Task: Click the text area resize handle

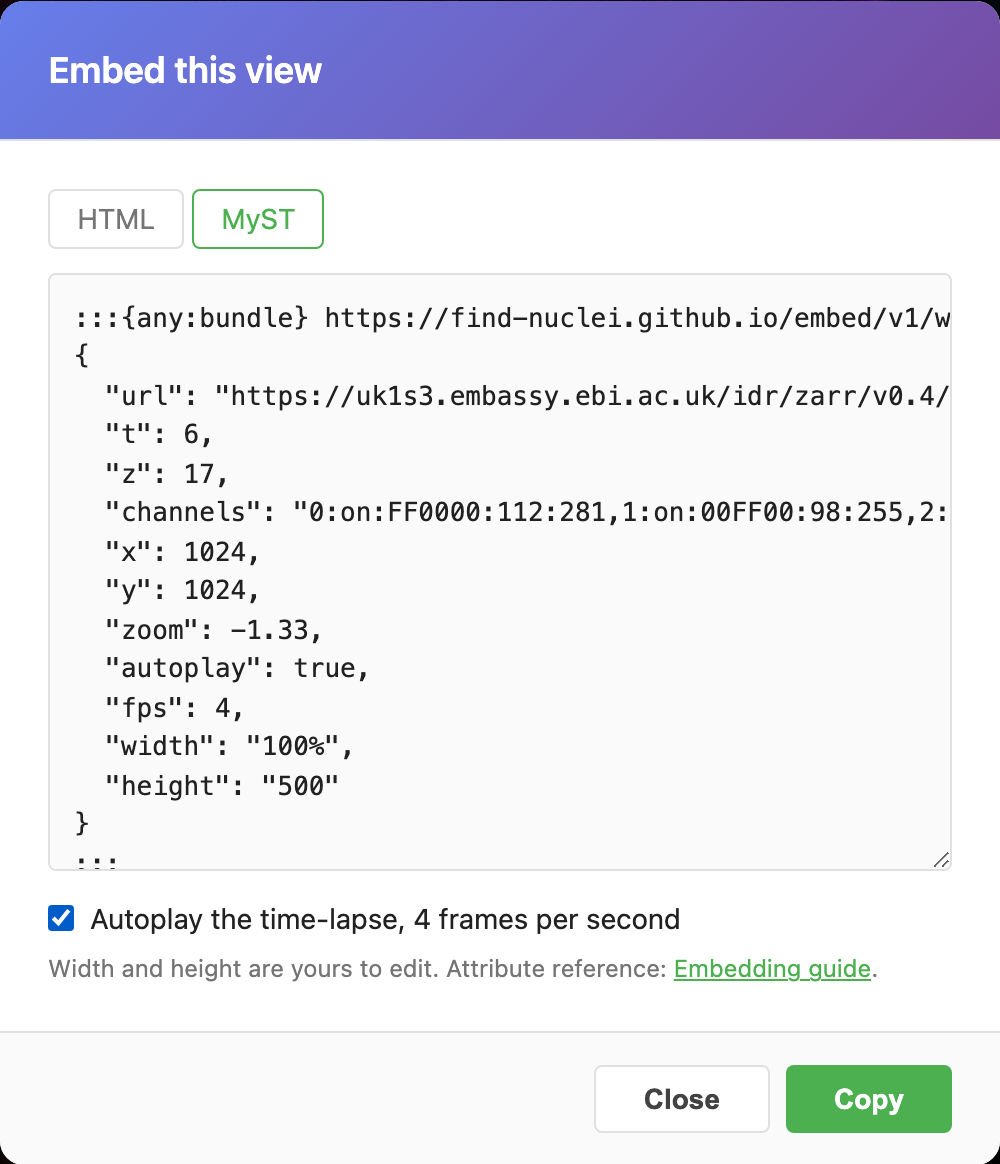Action: click(x=941, y=860)
